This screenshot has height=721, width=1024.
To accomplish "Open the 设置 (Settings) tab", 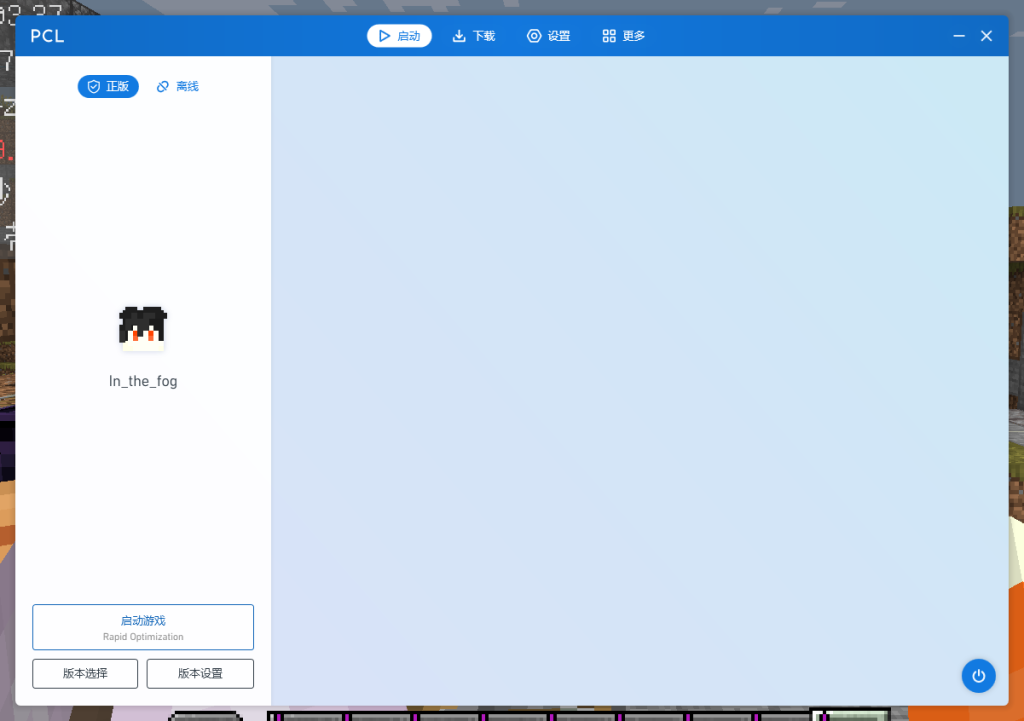I will [x=549, y=36].
